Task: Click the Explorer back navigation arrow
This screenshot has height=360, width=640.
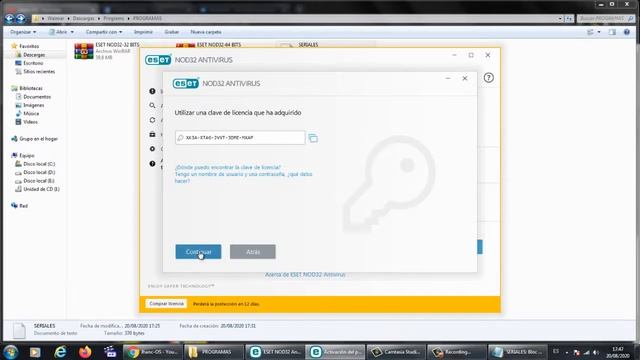Action: tap(9, 18)
